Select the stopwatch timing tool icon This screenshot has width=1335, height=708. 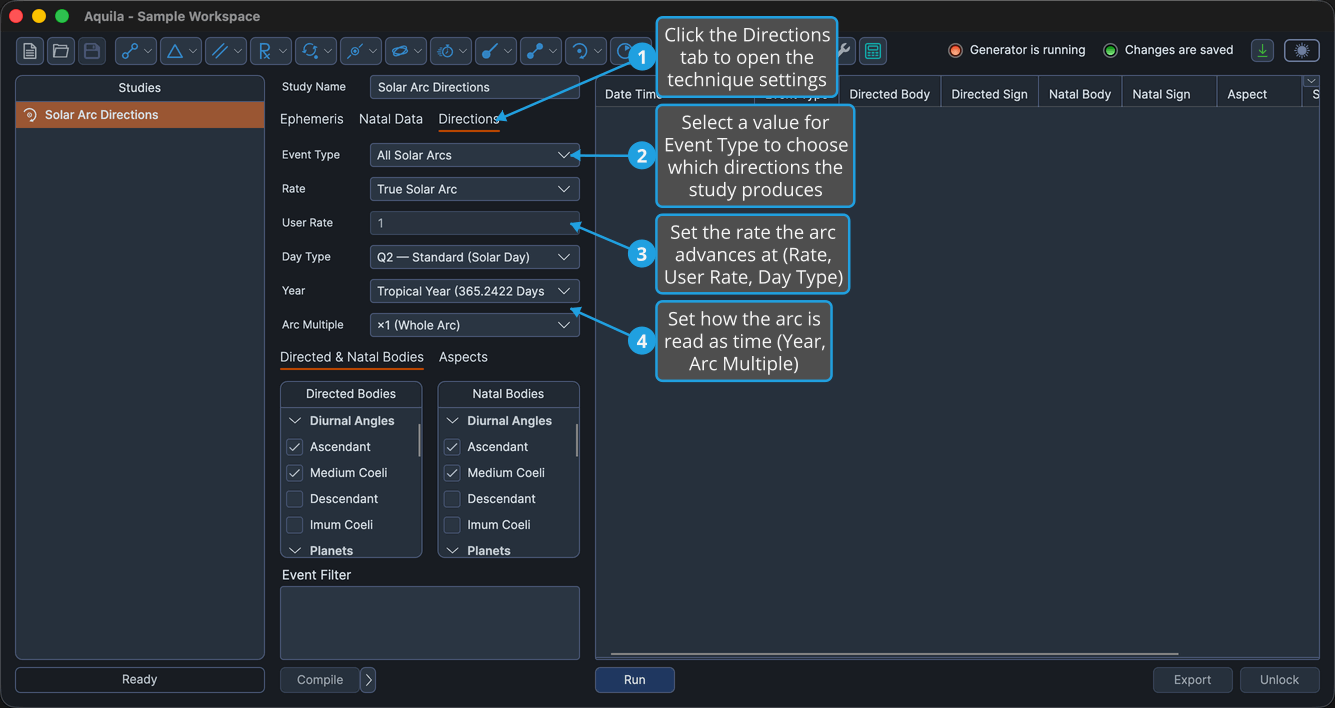point(444,51)
